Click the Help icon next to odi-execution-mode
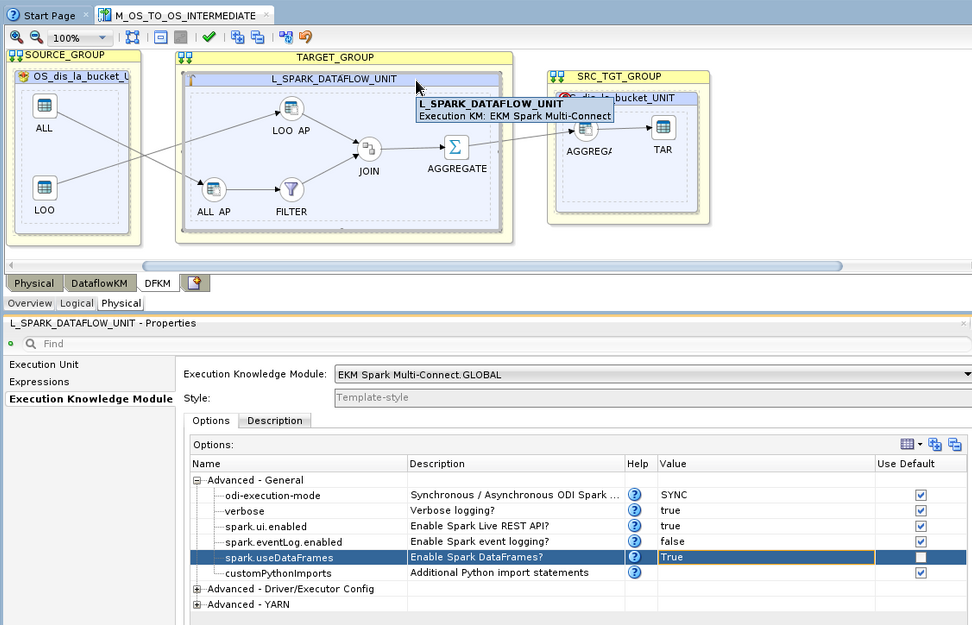The width and height of the screenshot is (972, 625). click(x=633, y=494)
